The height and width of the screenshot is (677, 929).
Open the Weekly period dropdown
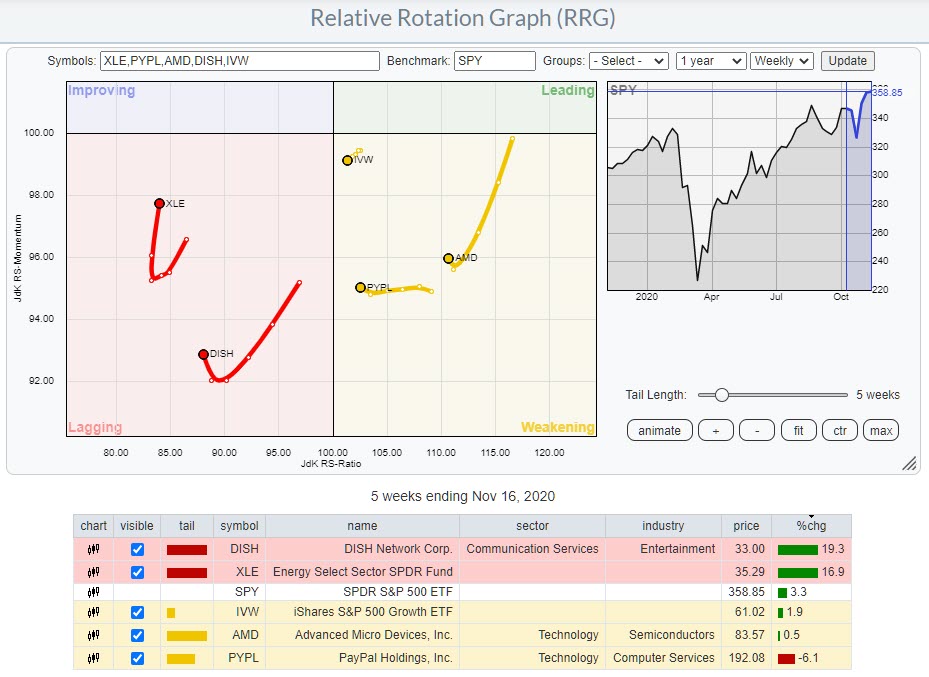(782, 61)
